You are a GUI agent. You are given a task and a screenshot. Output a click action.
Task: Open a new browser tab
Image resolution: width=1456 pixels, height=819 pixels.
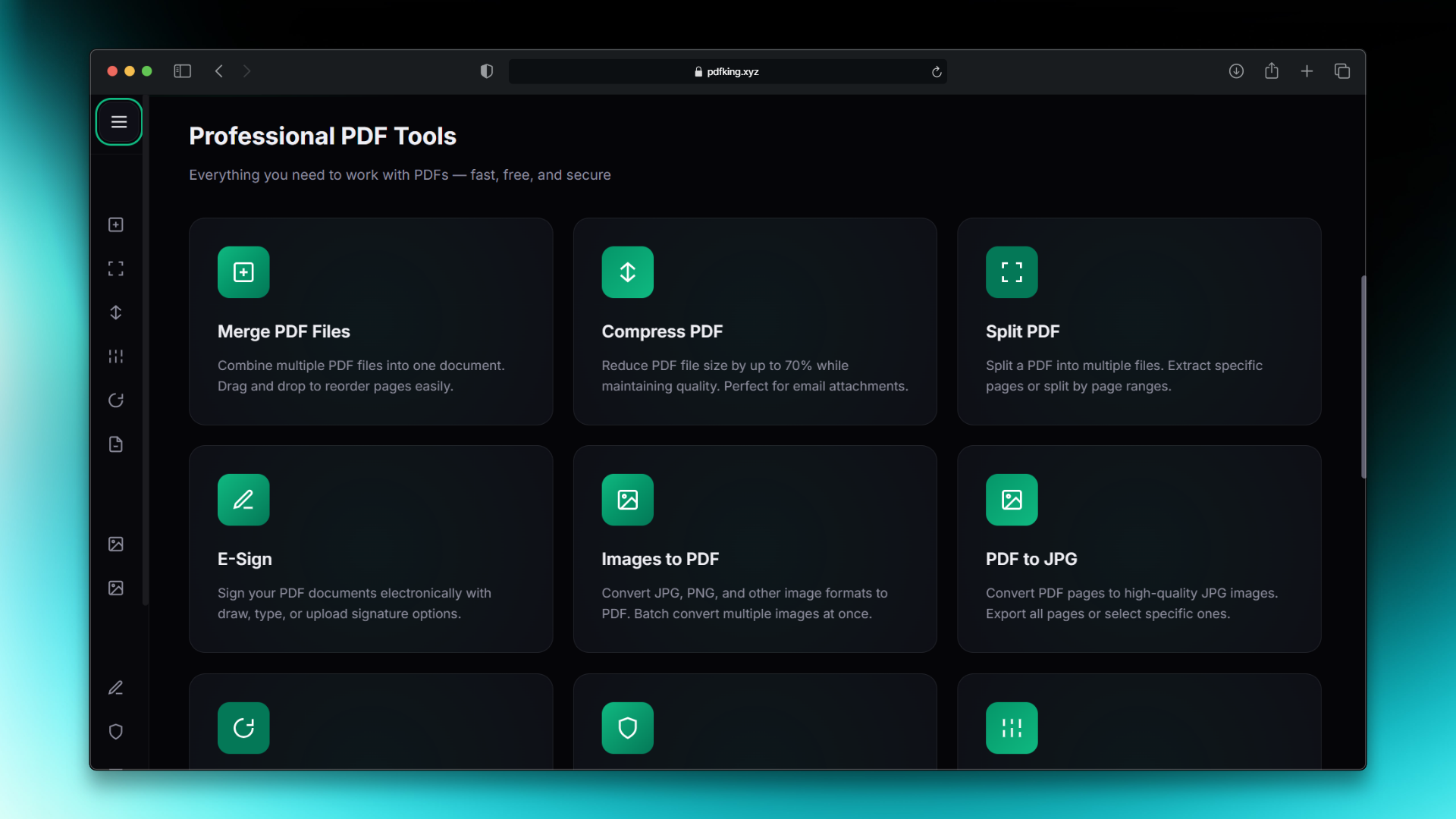1307,71
